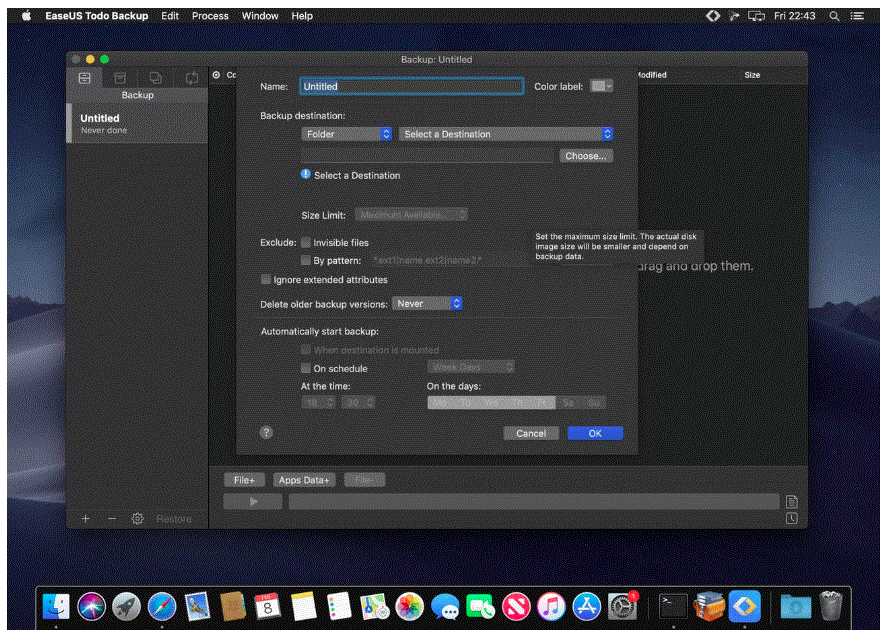This screenshot has width=887, height=644.
Task: Open Spotlight search in menu bar
Action: tap(834, 16)
